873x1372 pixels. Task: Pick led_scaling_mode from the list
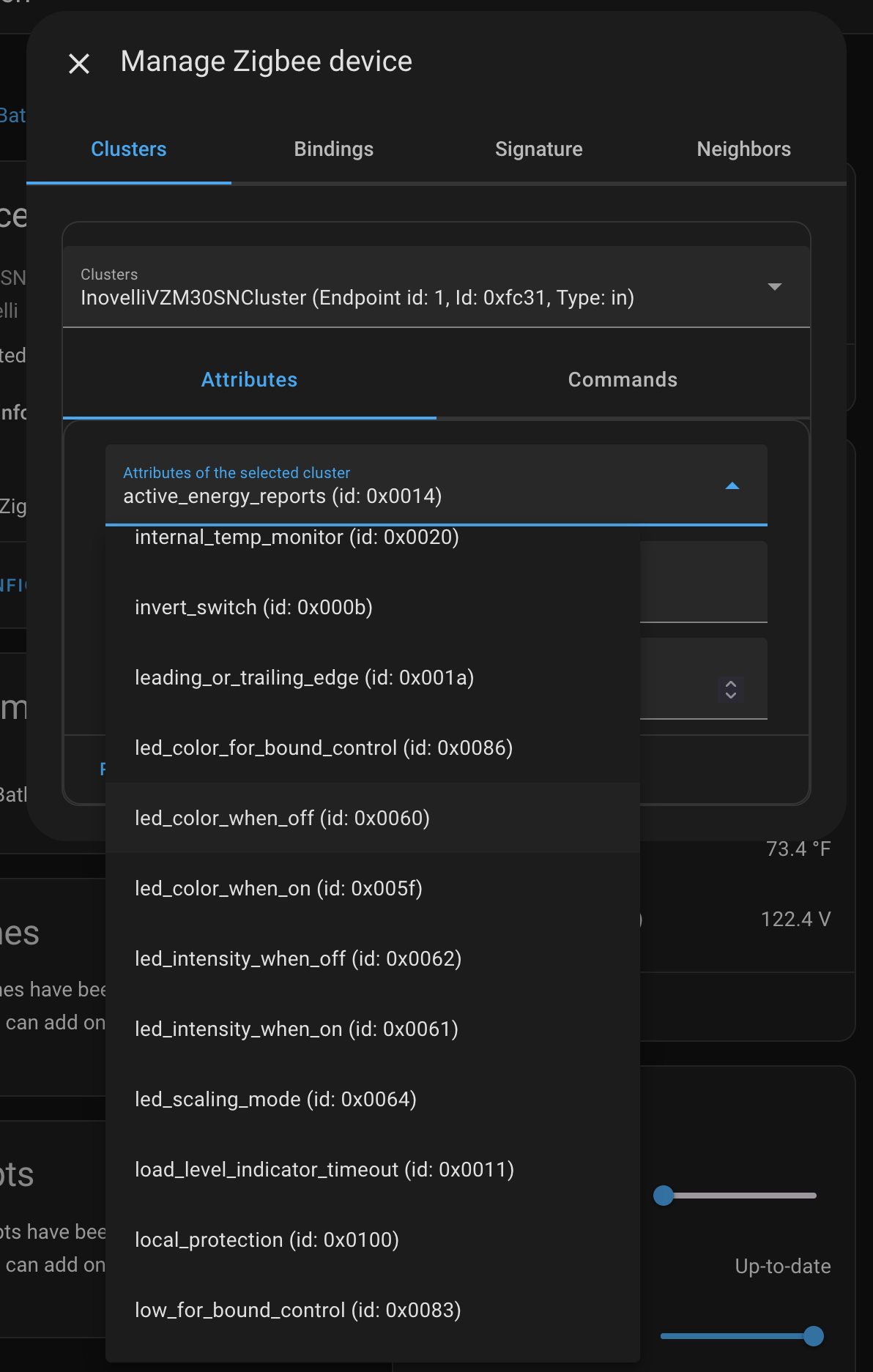tap(373, 1099)
